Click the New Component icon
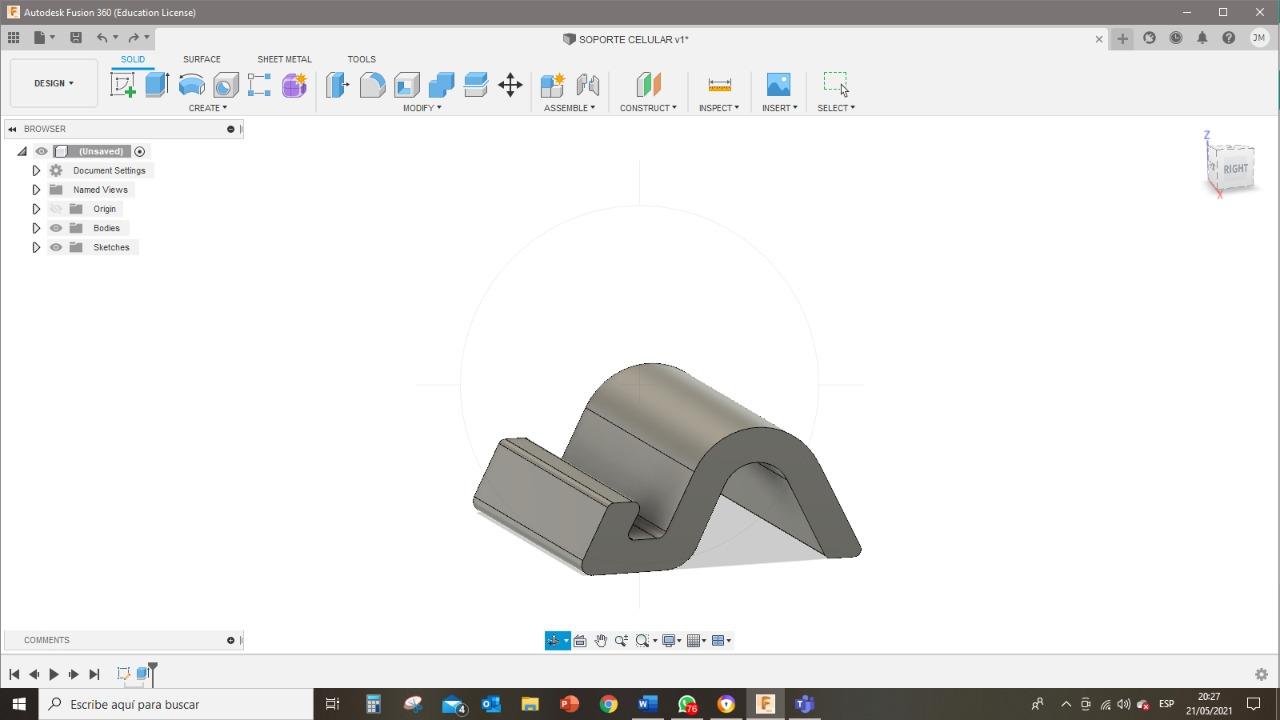Screen dimensions: 1280x720 553,85
